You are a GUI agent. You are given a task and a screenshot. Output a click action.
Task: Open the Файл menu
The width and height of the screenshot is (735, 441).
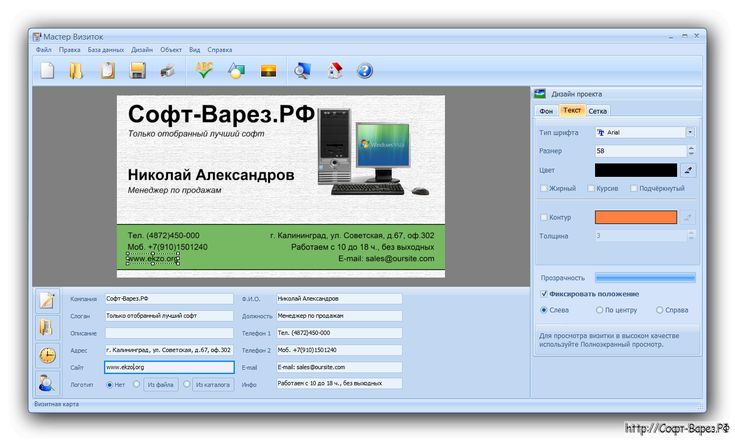pyautogui.click(x=44, y=50)
